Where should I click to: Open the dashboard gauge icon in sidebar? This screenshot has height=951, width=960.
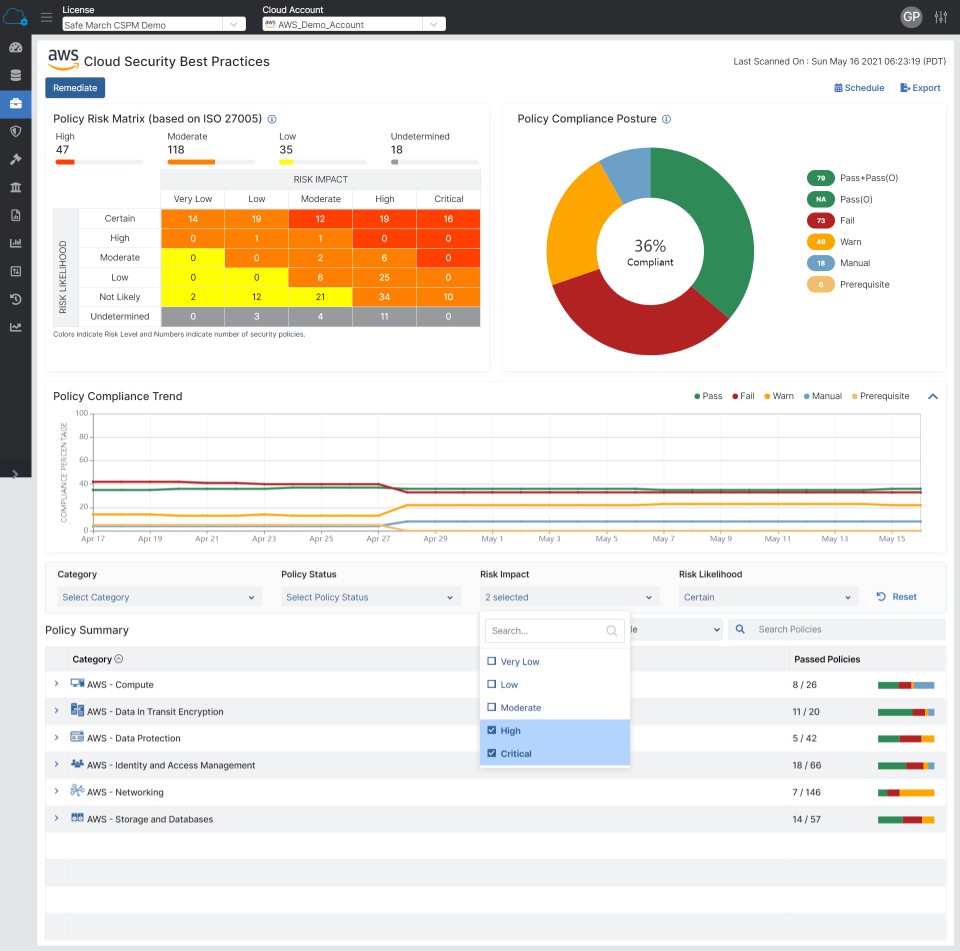click(x=15, y=47)
